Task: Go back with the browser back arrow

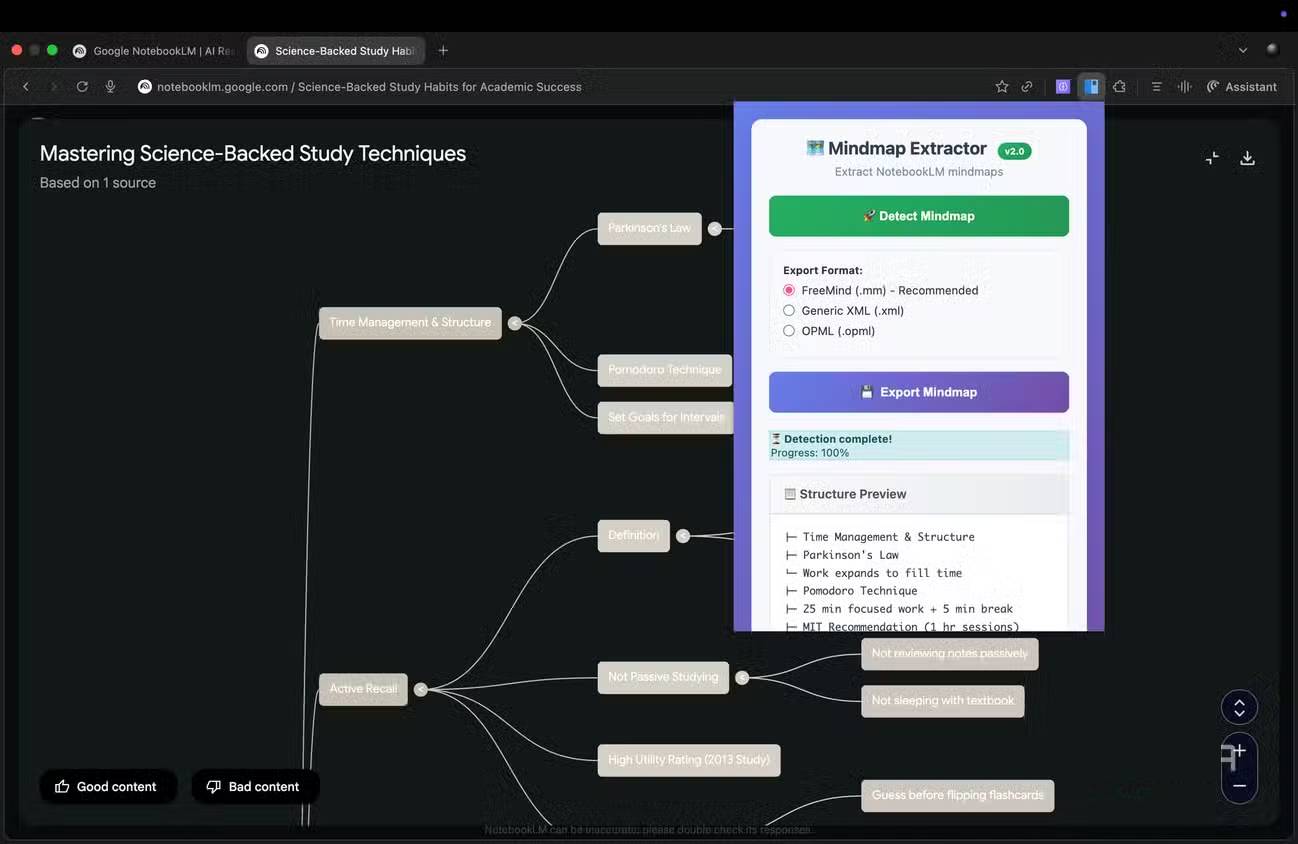Action: (26, 87)
